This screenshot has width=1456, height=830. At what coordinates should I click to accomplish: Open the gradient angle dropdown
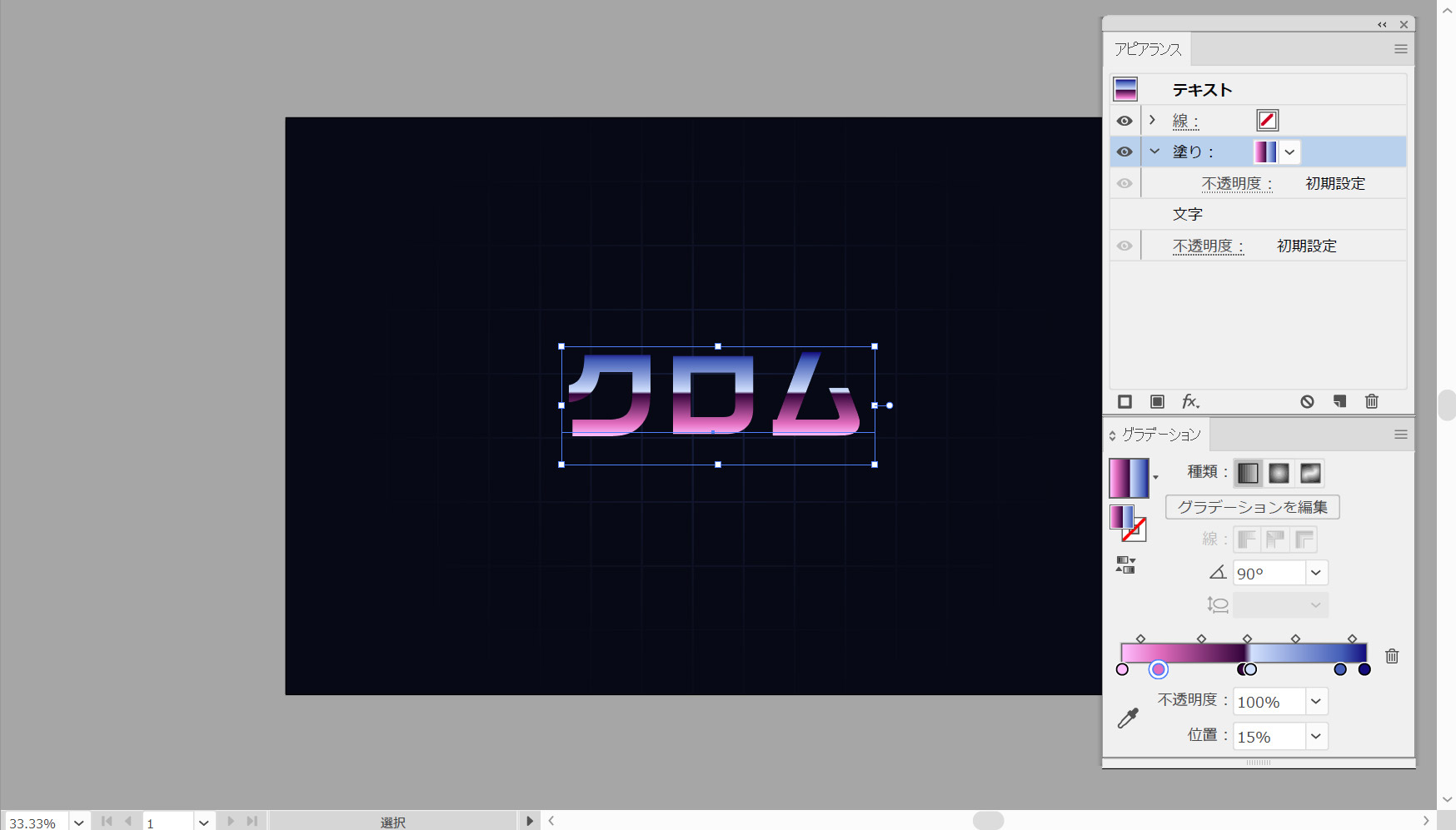(x=1316, y=573)
